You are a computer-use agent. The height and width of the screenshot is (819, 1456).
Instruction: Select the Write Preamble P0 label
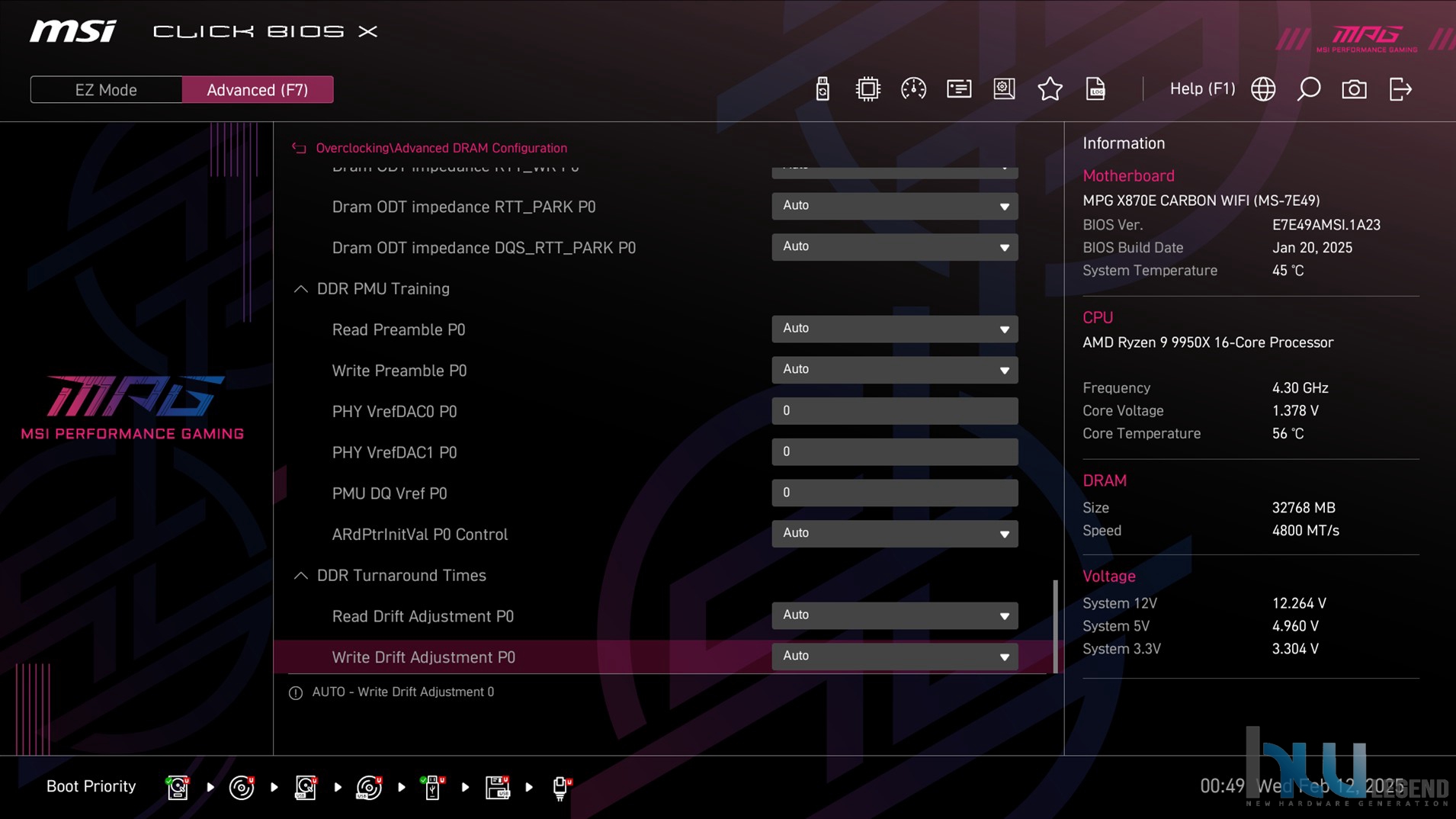pos(399,371)
